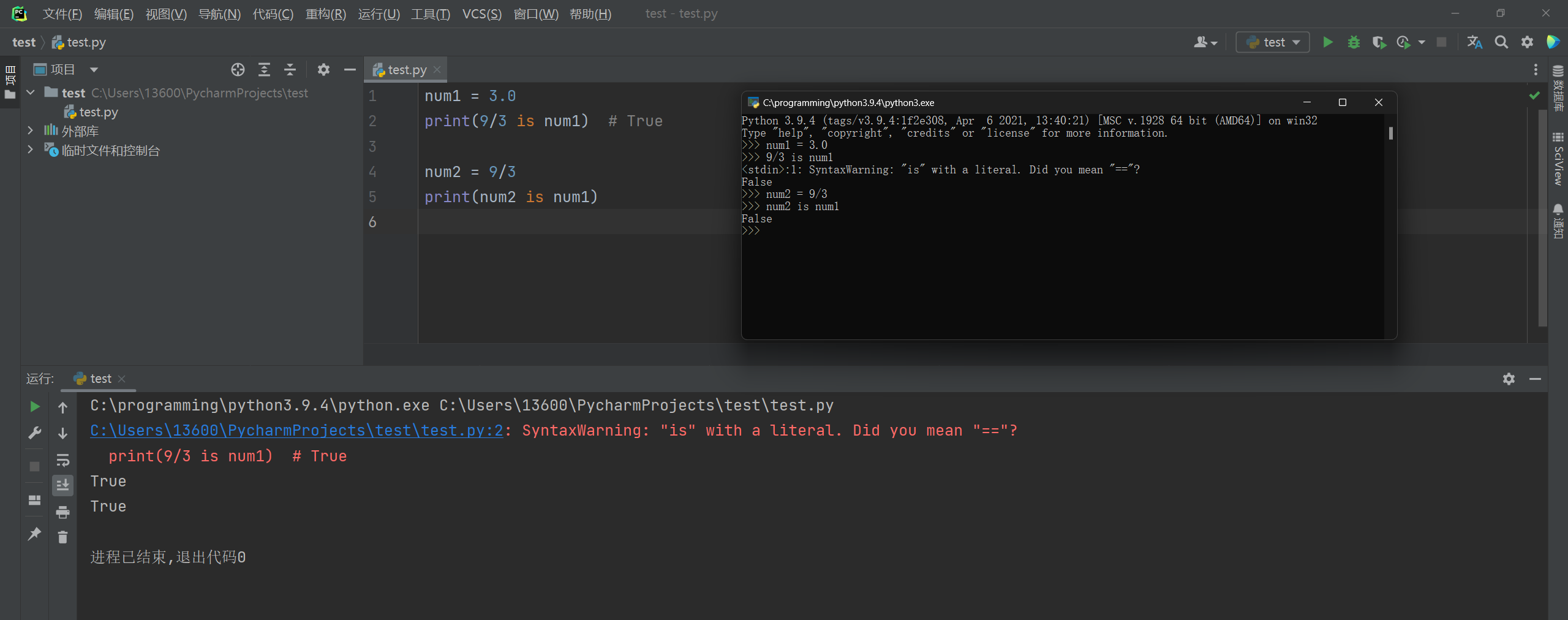The width and height of the screenshot is (1568, 620).
Task: Open the SciView side tool window
Action: [1558, 159]
